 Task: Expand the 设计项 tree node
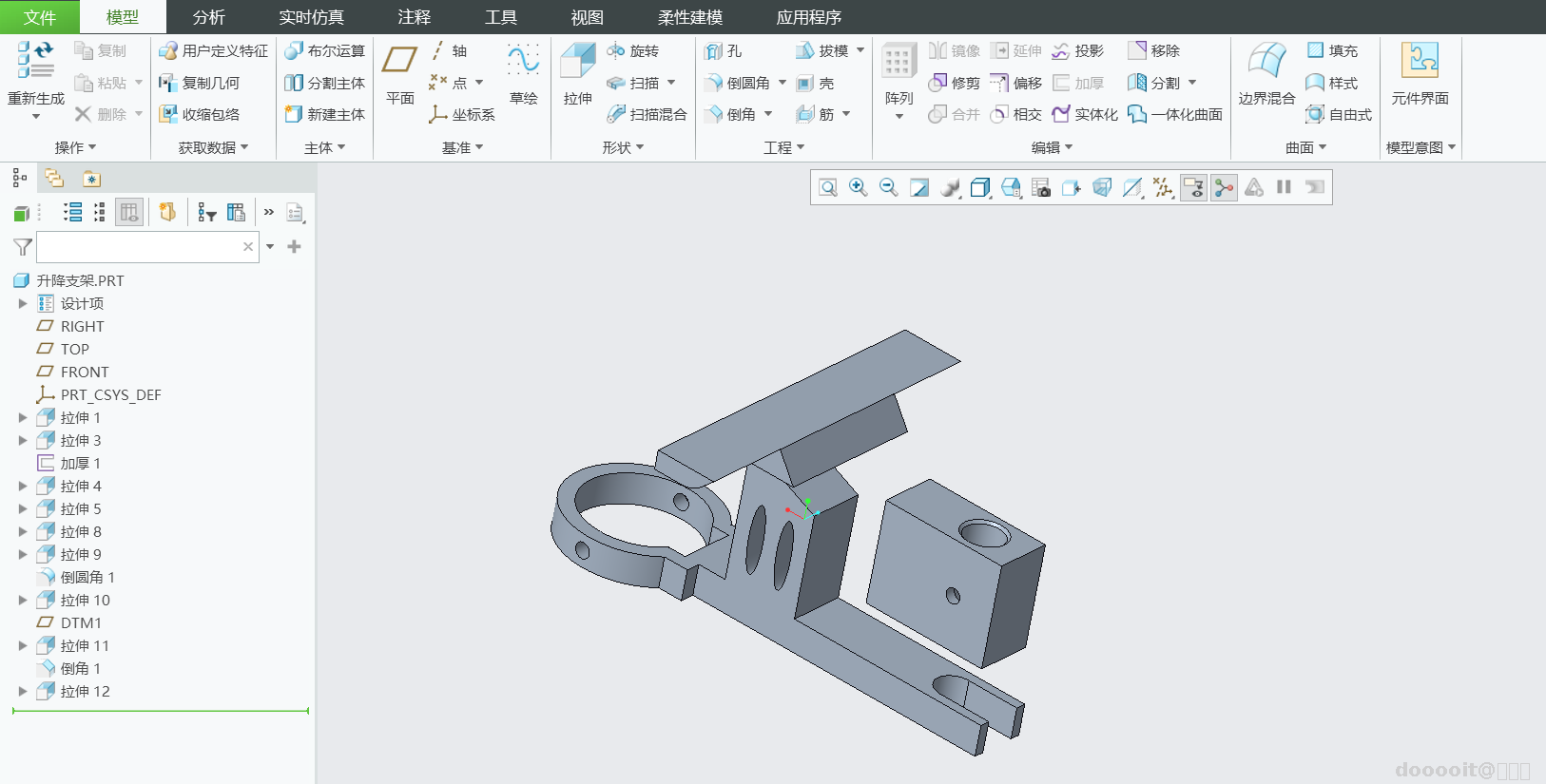23,303
